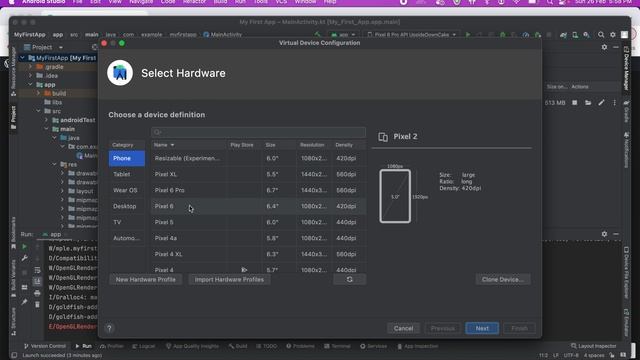Viewport: 640px width, 360px height.
Task: Click the New Hardware Profile button
Action: click(x=146, y=280)
